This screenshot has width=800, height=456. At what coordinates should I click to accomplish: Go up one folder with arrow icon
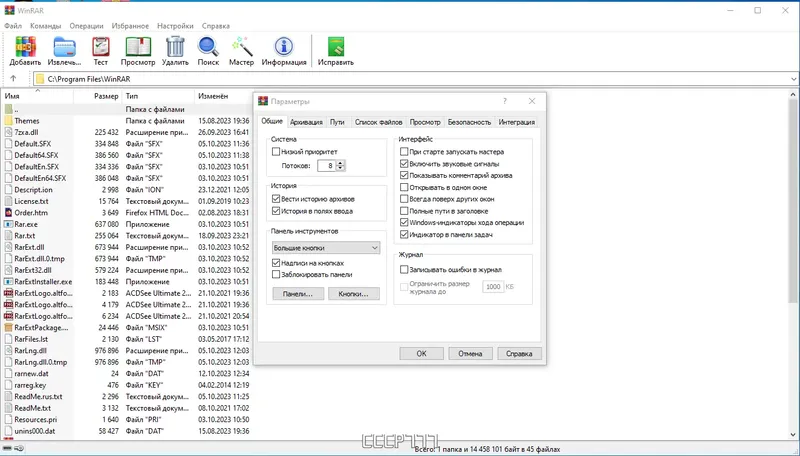[13, 79]
